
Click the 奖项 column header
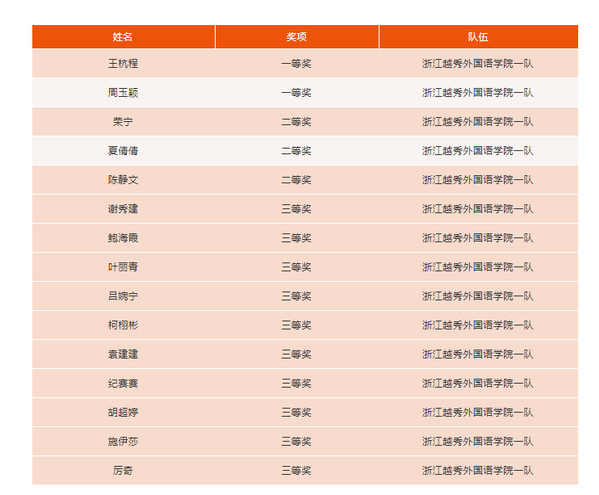pyautogui.click(x=297, y=37)
